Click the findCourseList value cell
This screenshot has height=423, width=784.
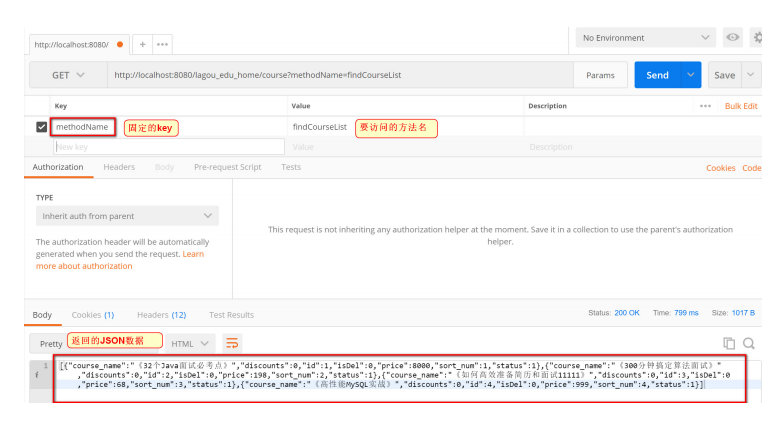point(320,127)
